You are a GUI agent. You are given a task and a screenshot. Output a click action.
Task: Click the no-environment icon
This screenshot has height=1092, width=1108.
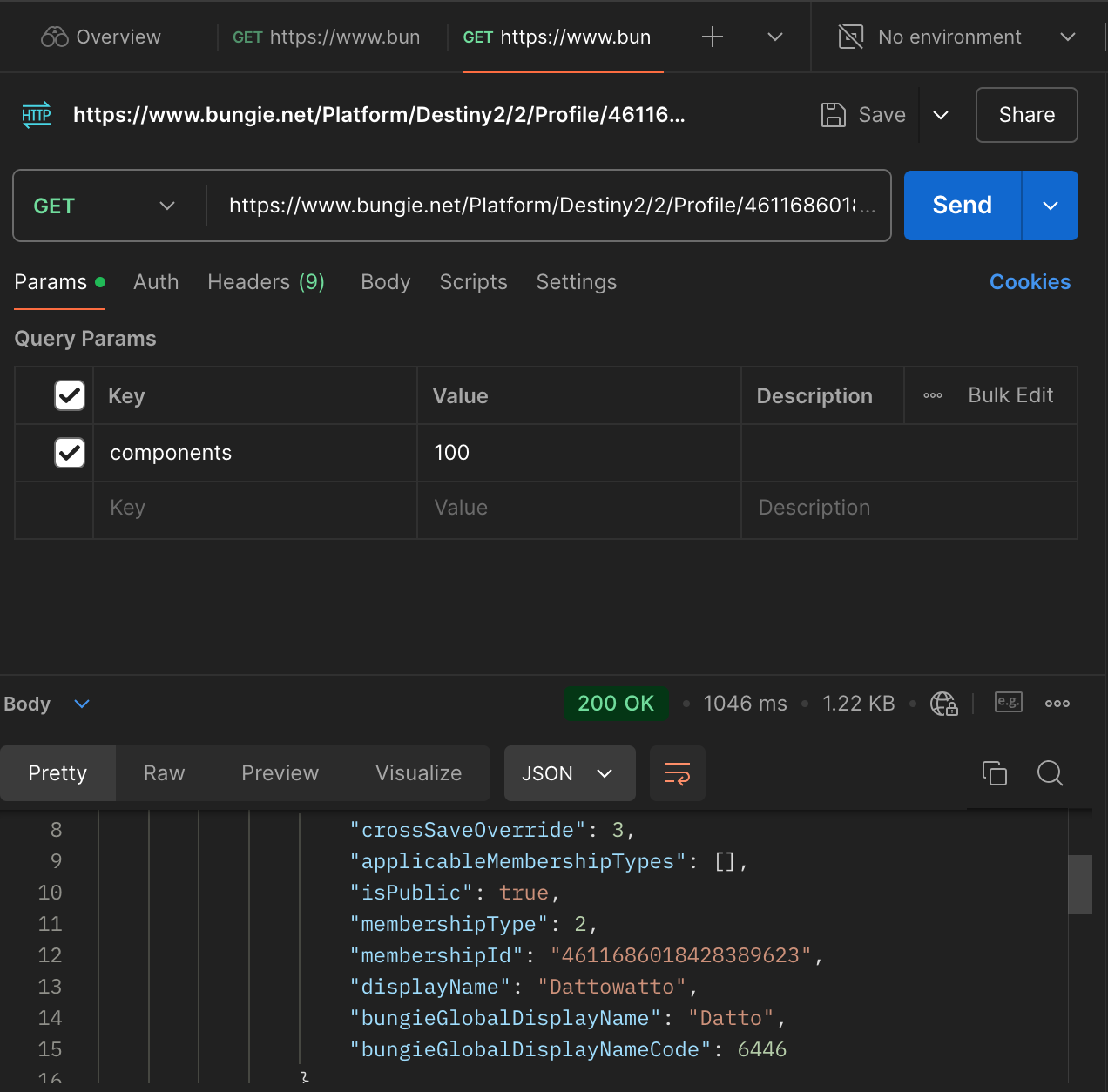click(850, 37)
